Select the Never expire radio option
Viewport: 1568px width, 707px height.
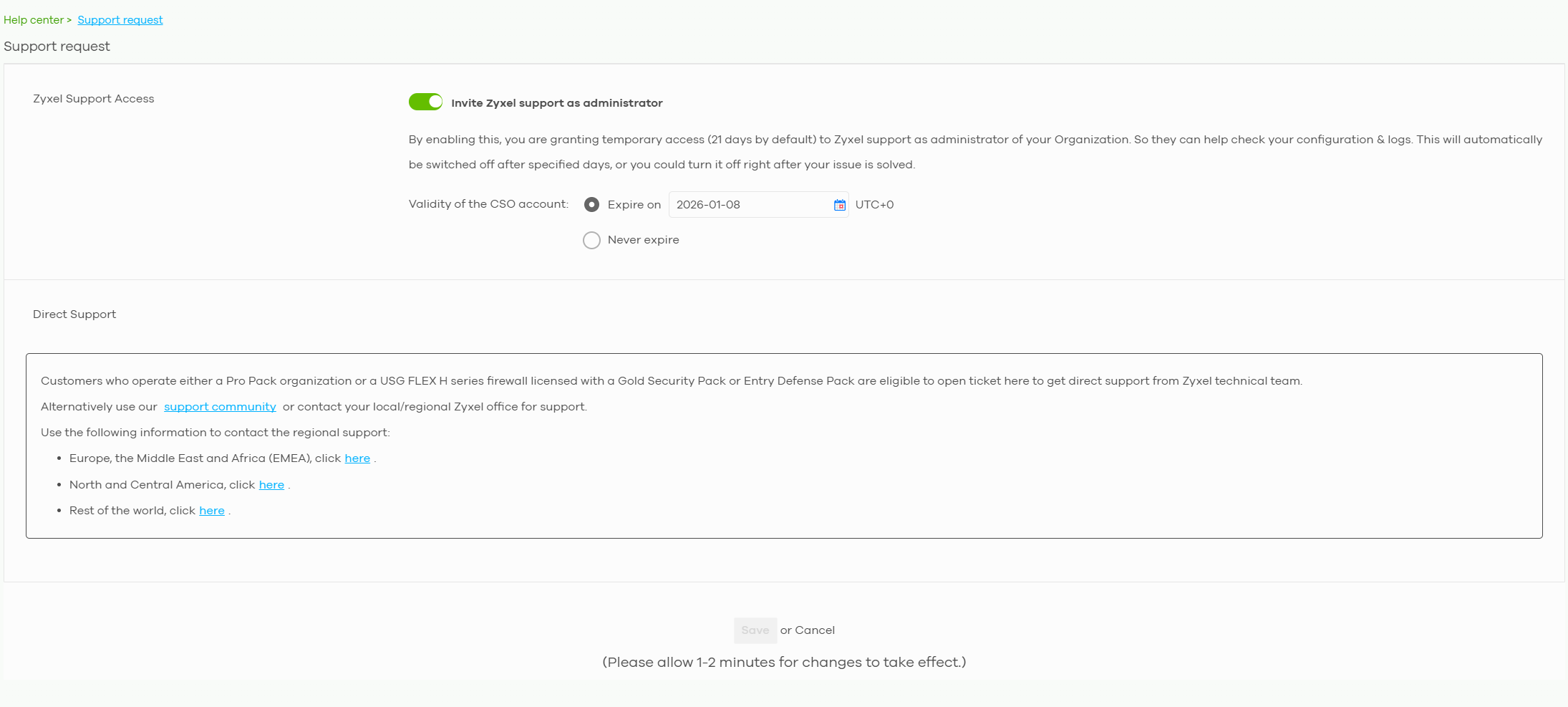[x=591, y=240]
